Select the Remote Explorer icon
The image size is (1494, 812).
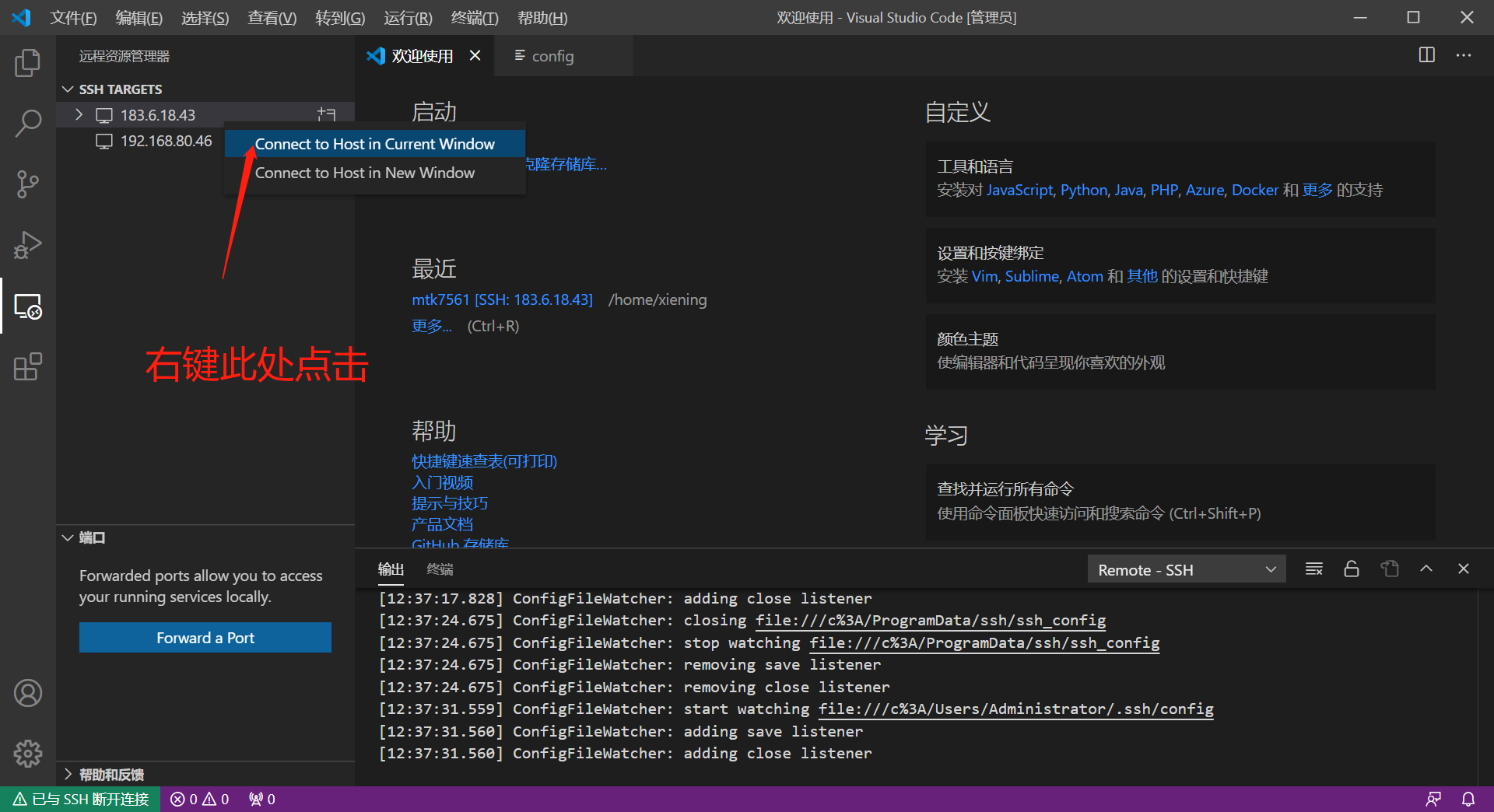pyautogui.click(x=28, y=306)
